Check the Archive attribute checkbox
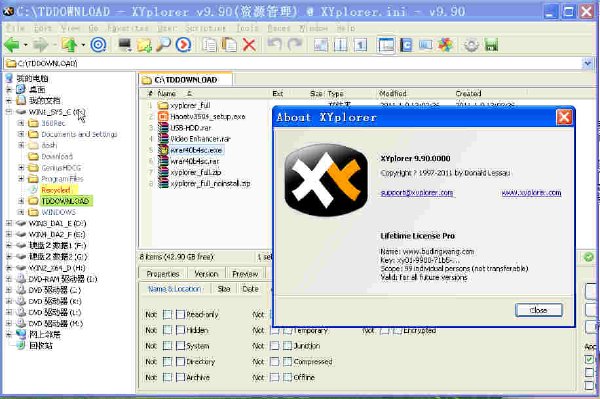 pyautogui.click(x=180, y=377)
